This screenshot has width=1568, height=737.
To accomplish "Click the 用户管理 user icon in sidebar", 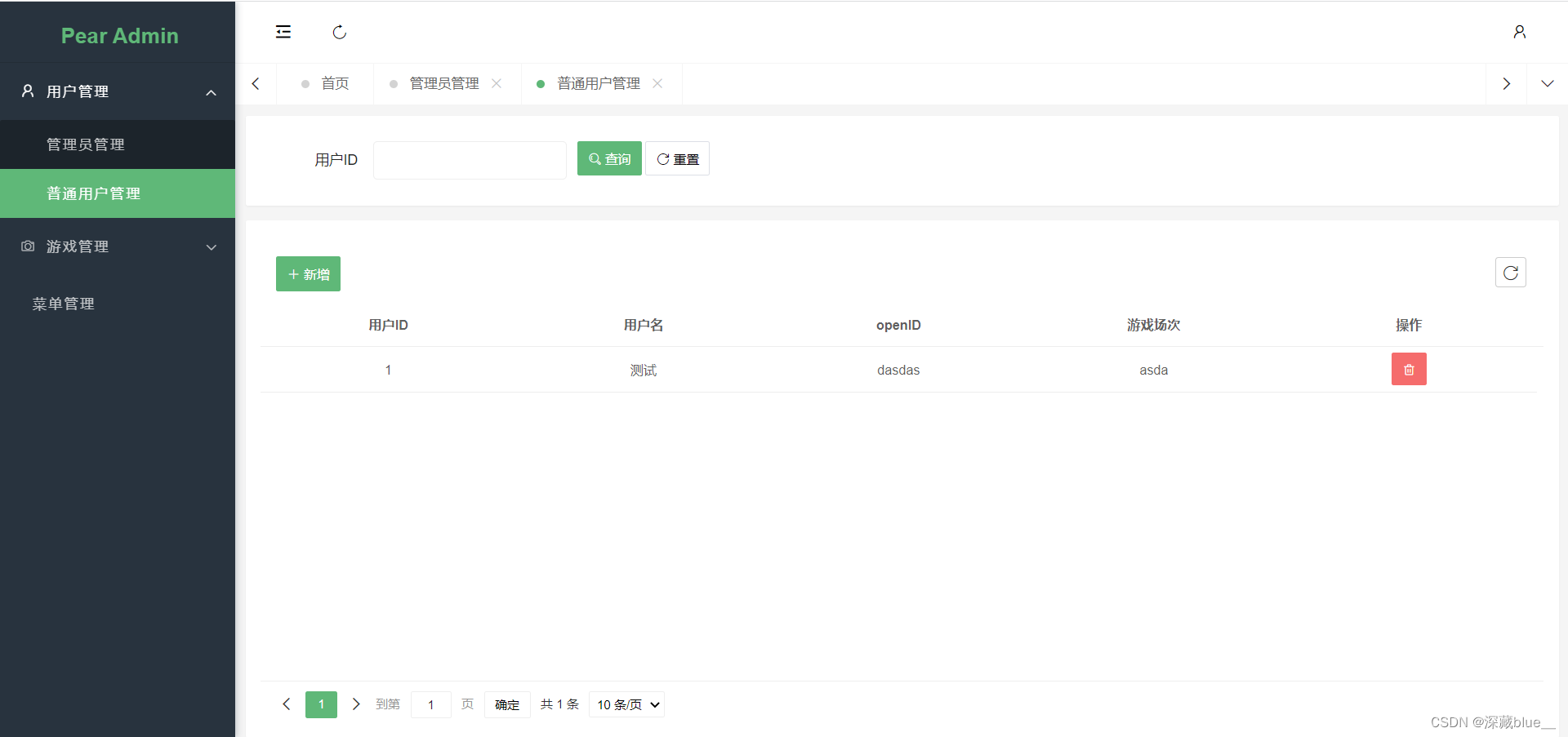I will click(x=27, y=91).
